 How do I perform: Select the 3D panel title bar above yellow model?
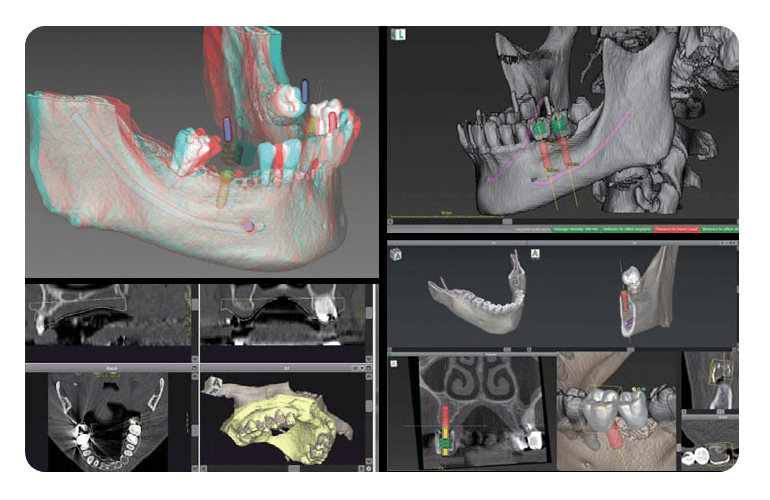pyautogui.click(x=286, y=368)
